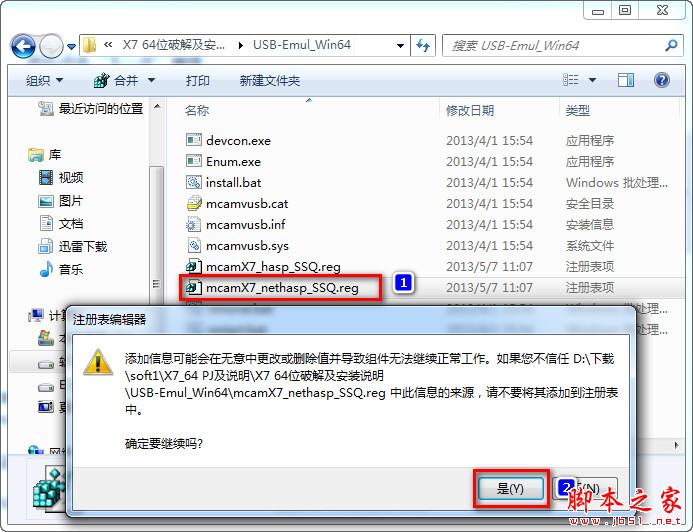
Task: Click the mcamX7_hasp_SSQ.reg file name
Action: (x=273, y=266)
